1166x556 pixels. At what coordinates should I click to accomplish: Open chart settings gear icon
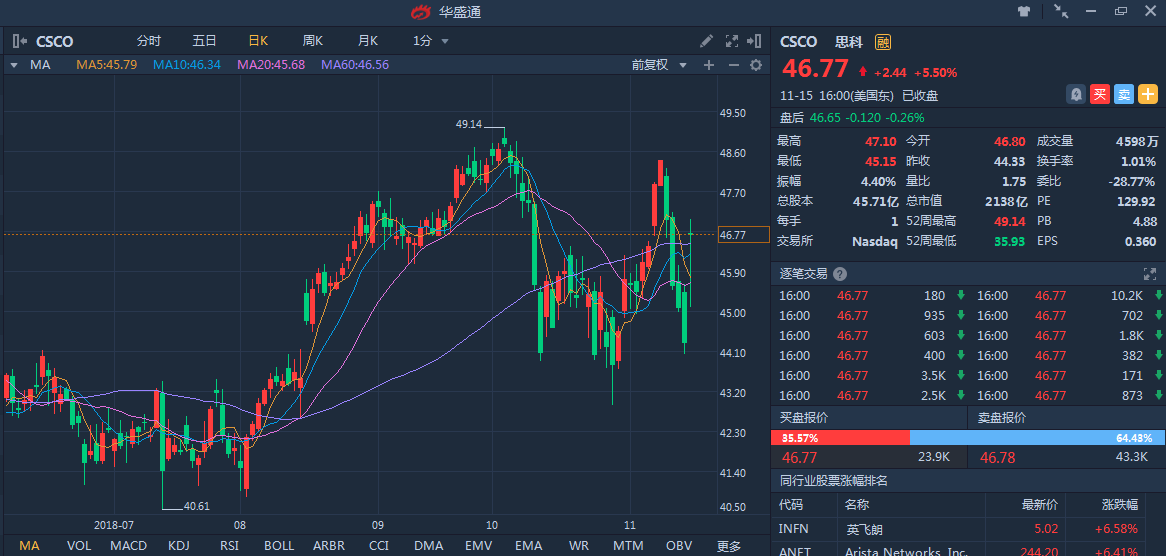pos(756,65)
